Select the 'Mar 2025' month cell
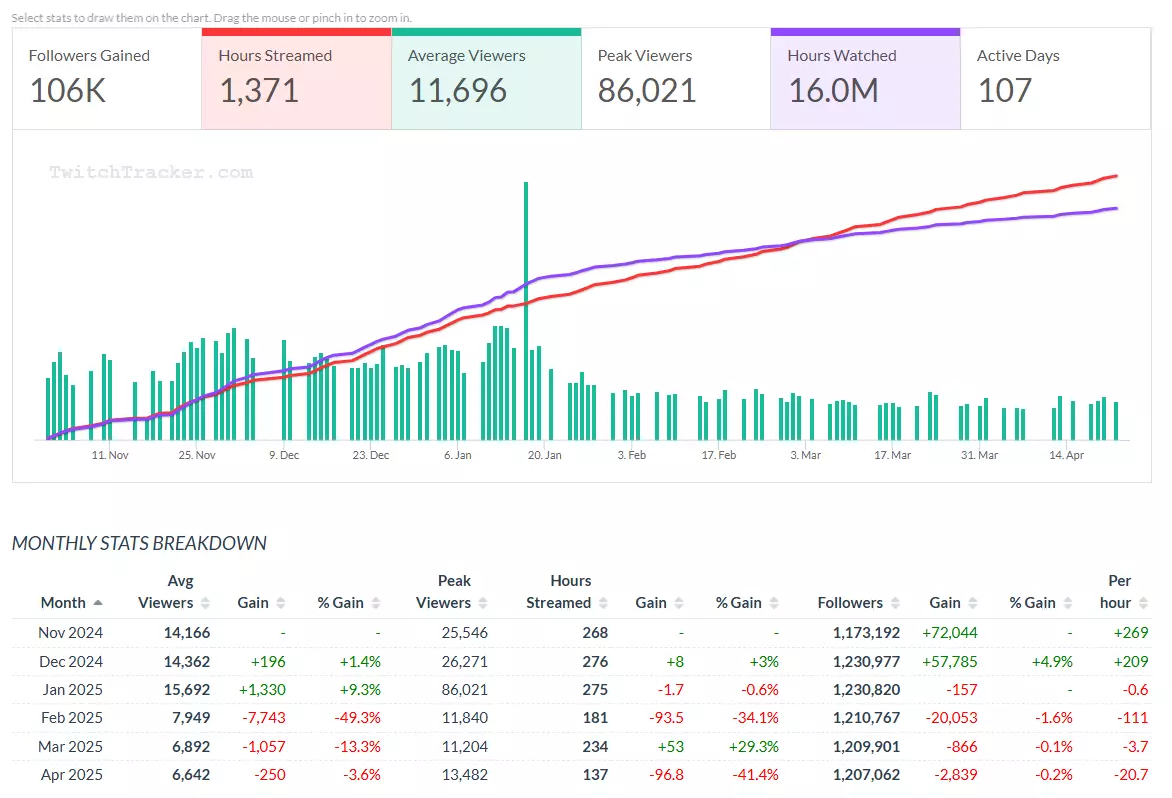The width and height of the screenshot is (1172, 798). (x=71, y=746)
